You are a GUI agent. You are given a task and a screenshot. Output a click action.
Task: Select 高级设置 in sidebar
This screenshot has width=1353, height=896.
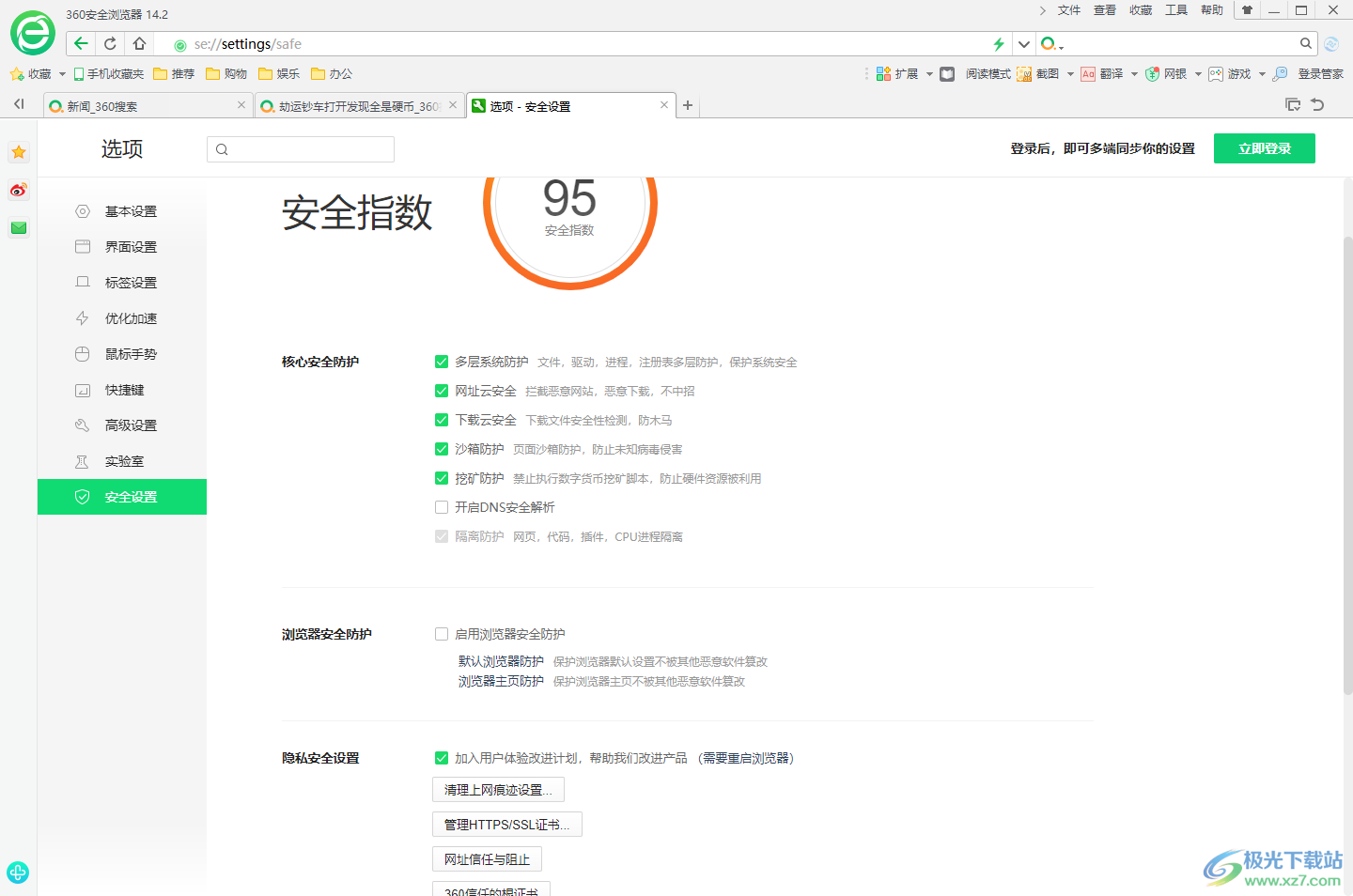pyautogui.click(x=122, y=425)
